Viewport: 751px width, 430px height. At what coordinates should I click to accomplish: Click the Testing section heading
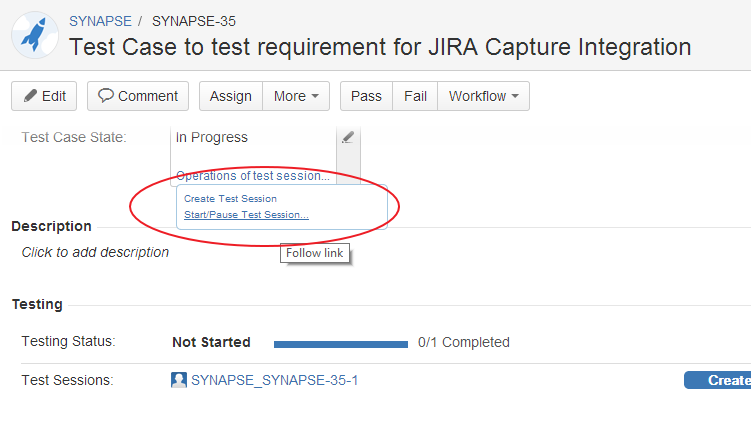(x=37, y=304)
